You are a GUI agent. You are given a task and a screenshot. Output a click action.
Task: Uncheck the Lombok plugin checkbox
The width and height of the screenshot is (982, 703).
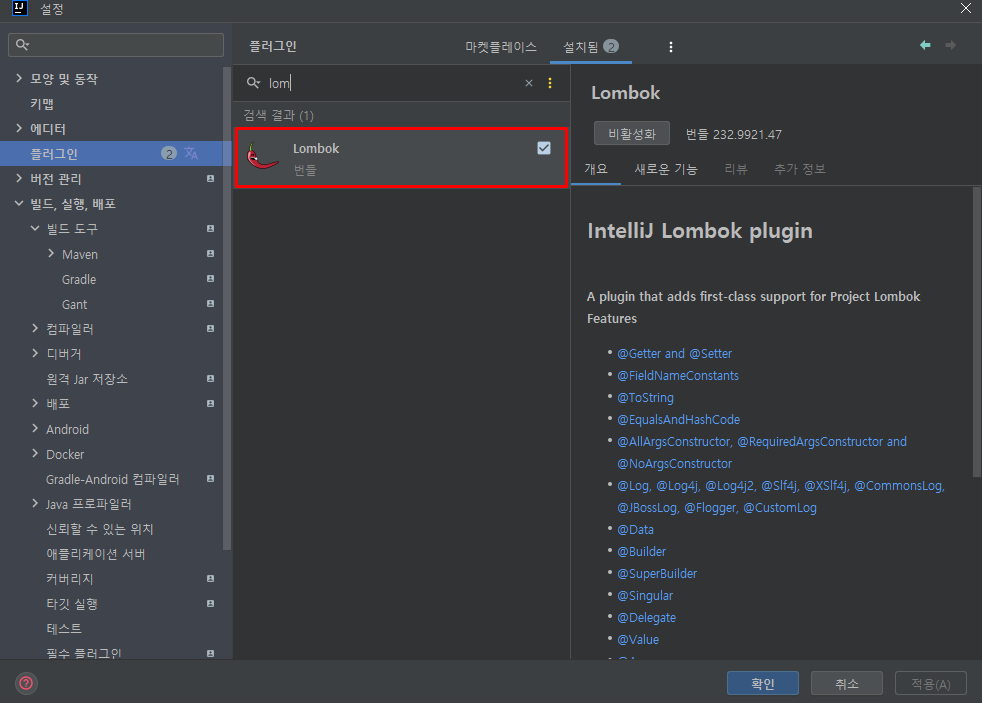(544, 148)
